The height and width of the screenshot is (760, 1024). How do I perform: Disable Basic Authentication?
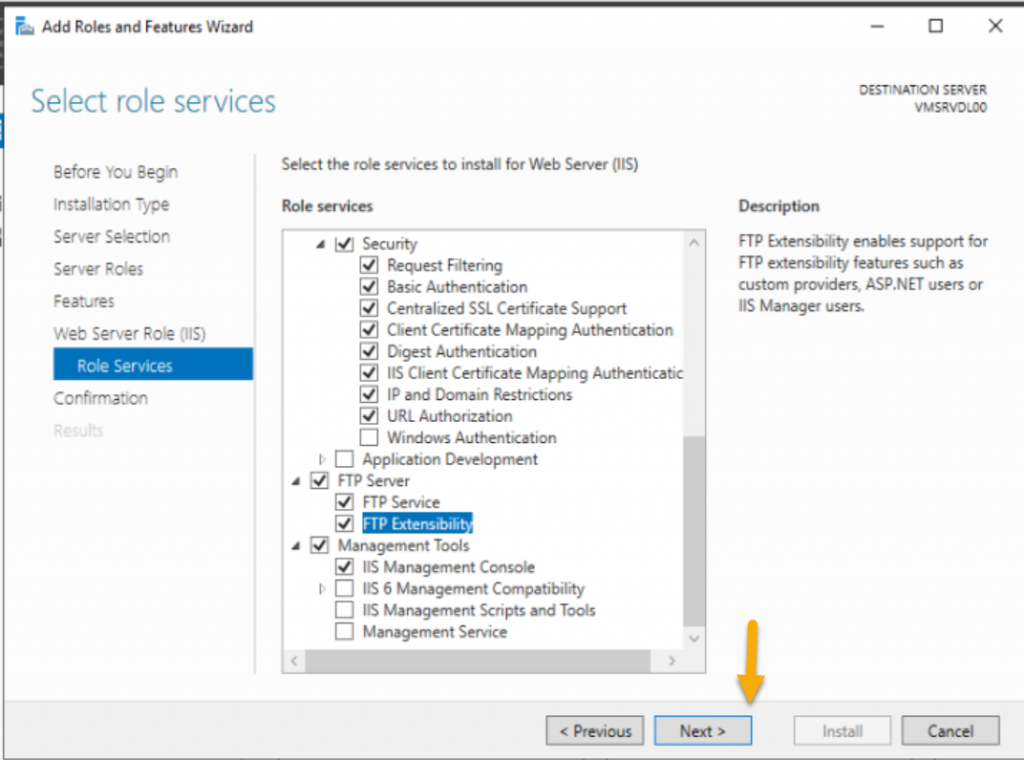pos(369,286)
